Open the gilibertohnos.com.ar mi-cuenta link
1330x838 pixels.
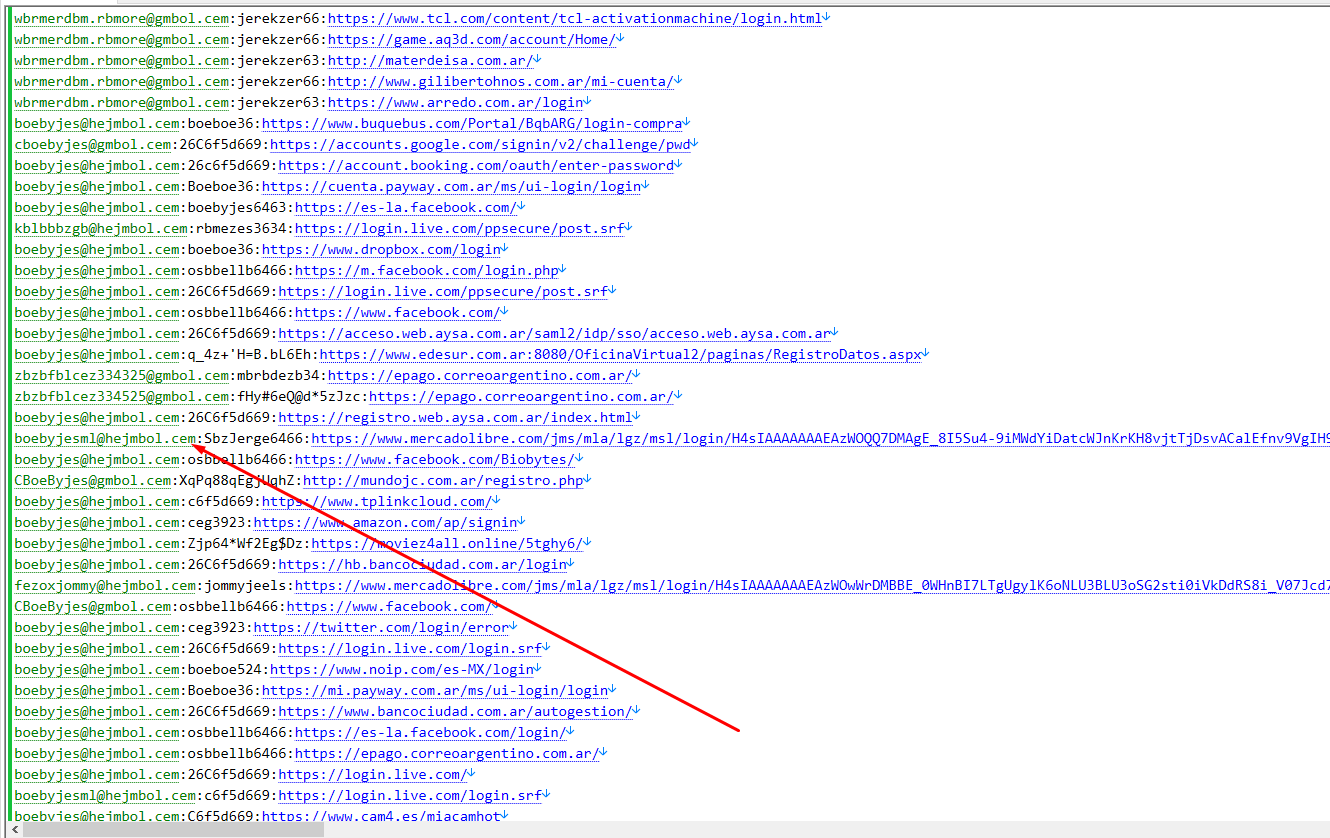(x=501, y=82)
